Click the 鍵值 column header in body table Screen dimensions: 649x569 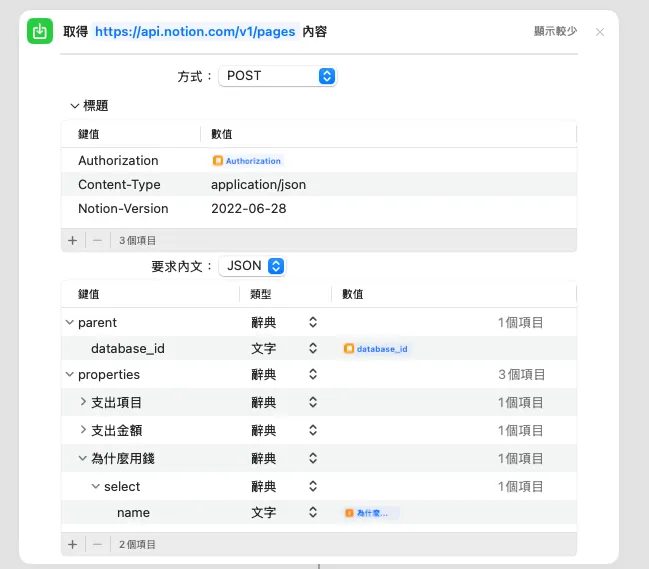89,294
